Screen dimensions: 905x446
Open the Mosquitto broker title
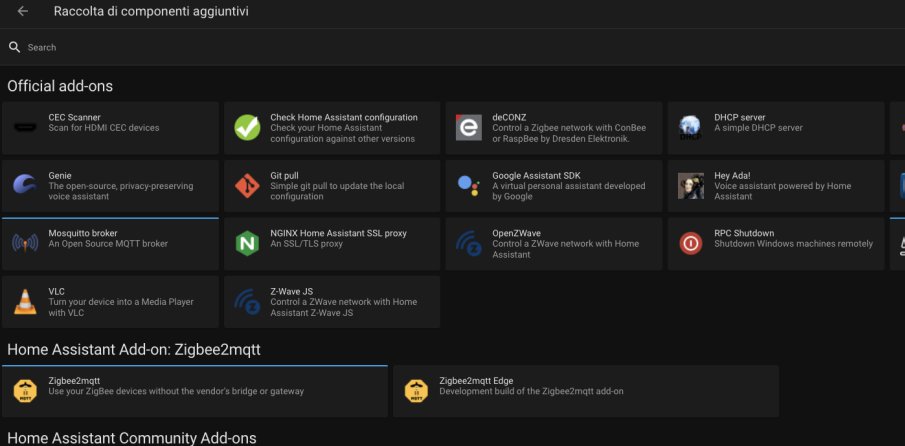tap(83, 233)
